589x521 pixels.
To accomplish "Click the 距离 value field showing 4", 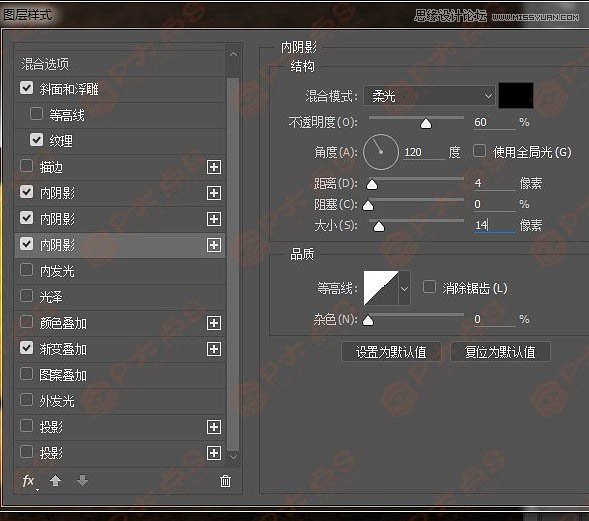I will click(494, 183).
